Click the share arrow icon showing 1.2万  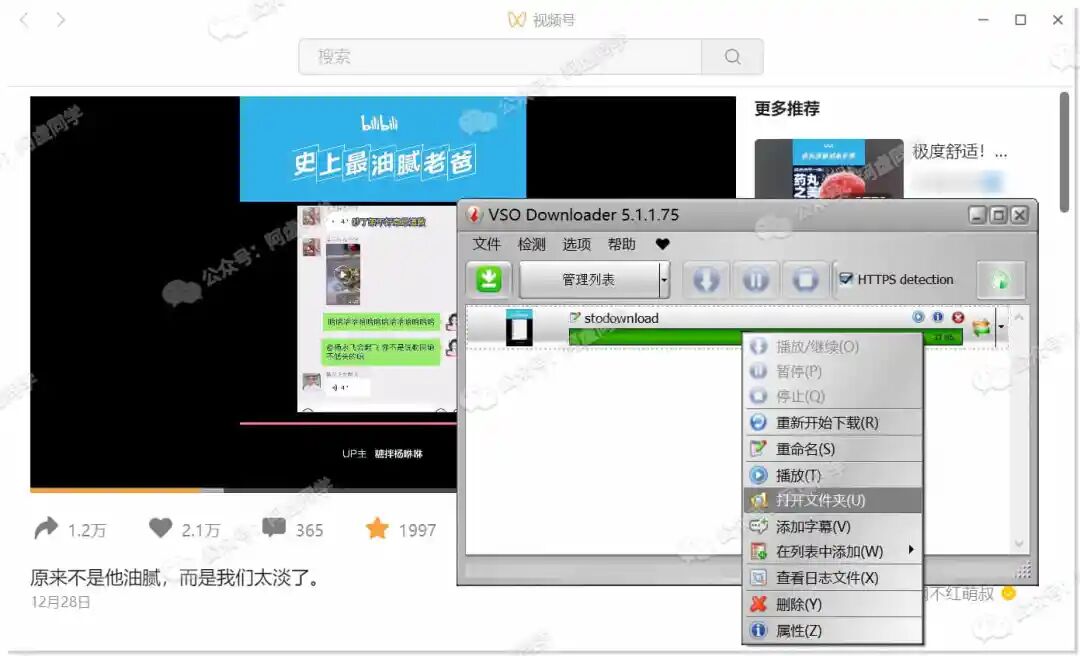45,528
